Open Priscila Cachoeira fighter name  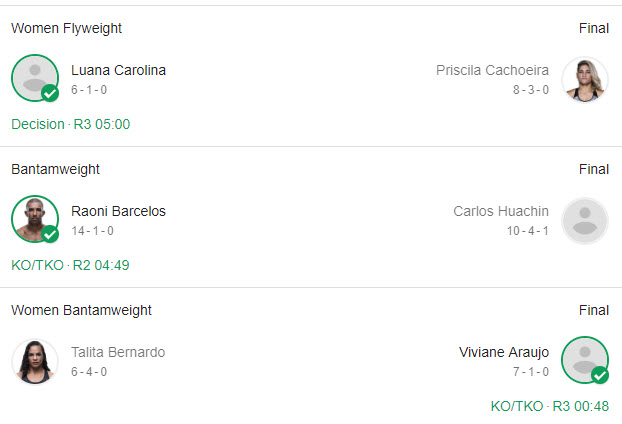[492, 70]
